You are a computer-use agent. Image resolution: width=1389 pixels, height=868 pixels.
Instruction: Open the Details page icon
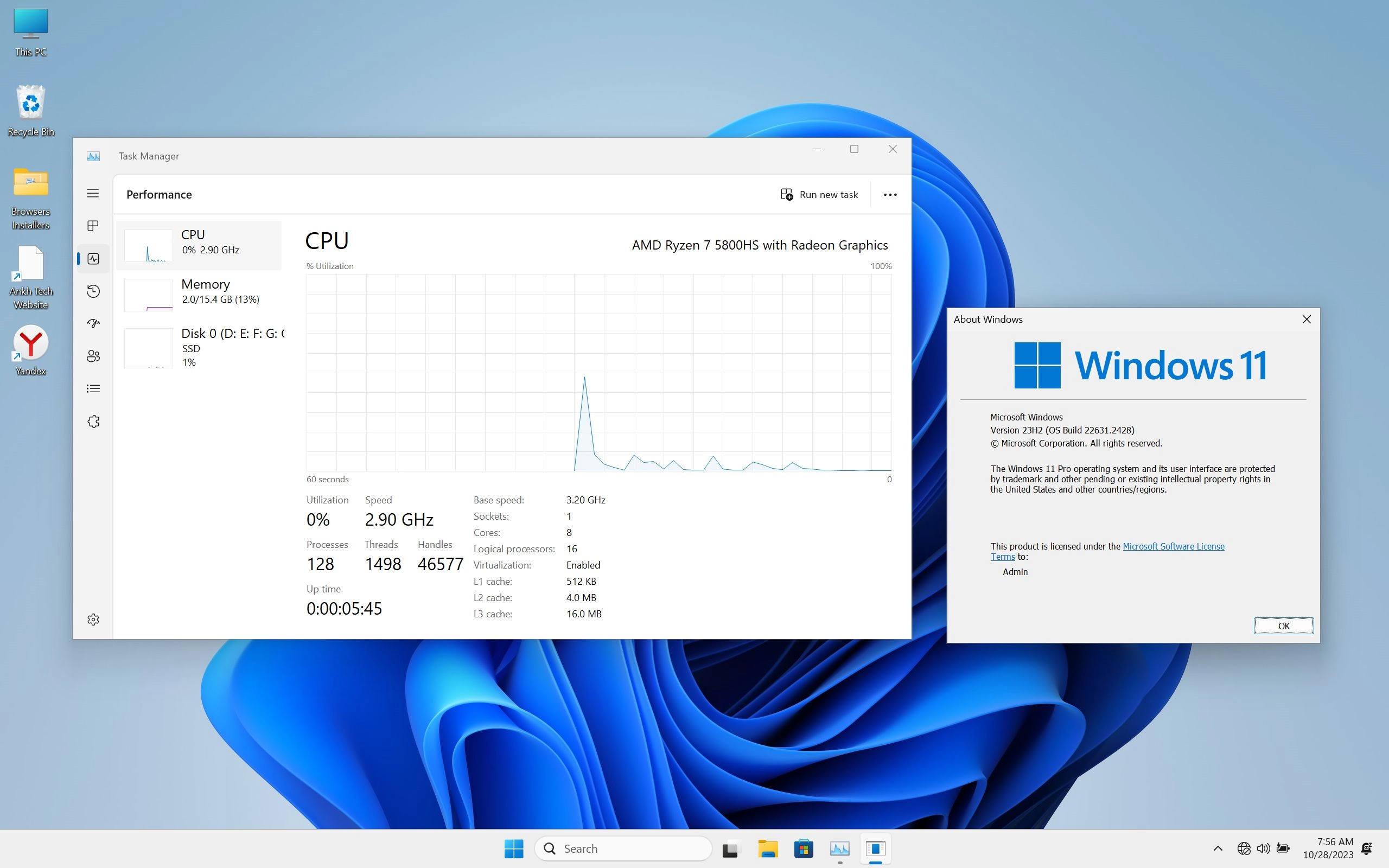click(x=93, y=388)
